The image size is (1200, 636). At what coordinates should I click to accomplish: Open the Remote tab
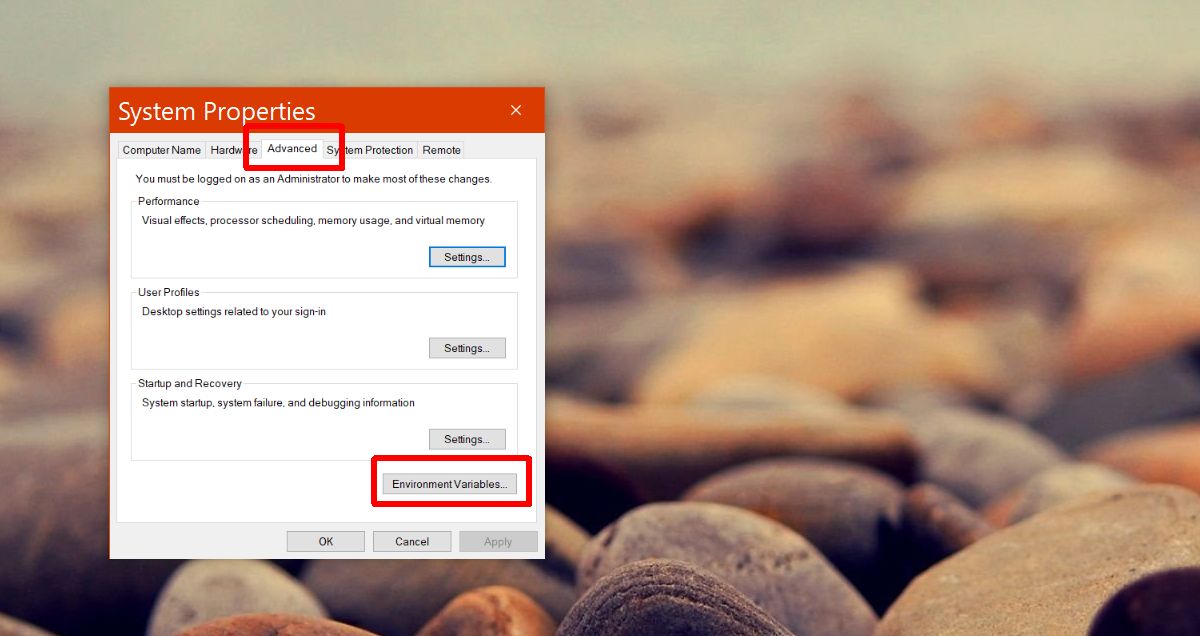[x=441, y=150]
